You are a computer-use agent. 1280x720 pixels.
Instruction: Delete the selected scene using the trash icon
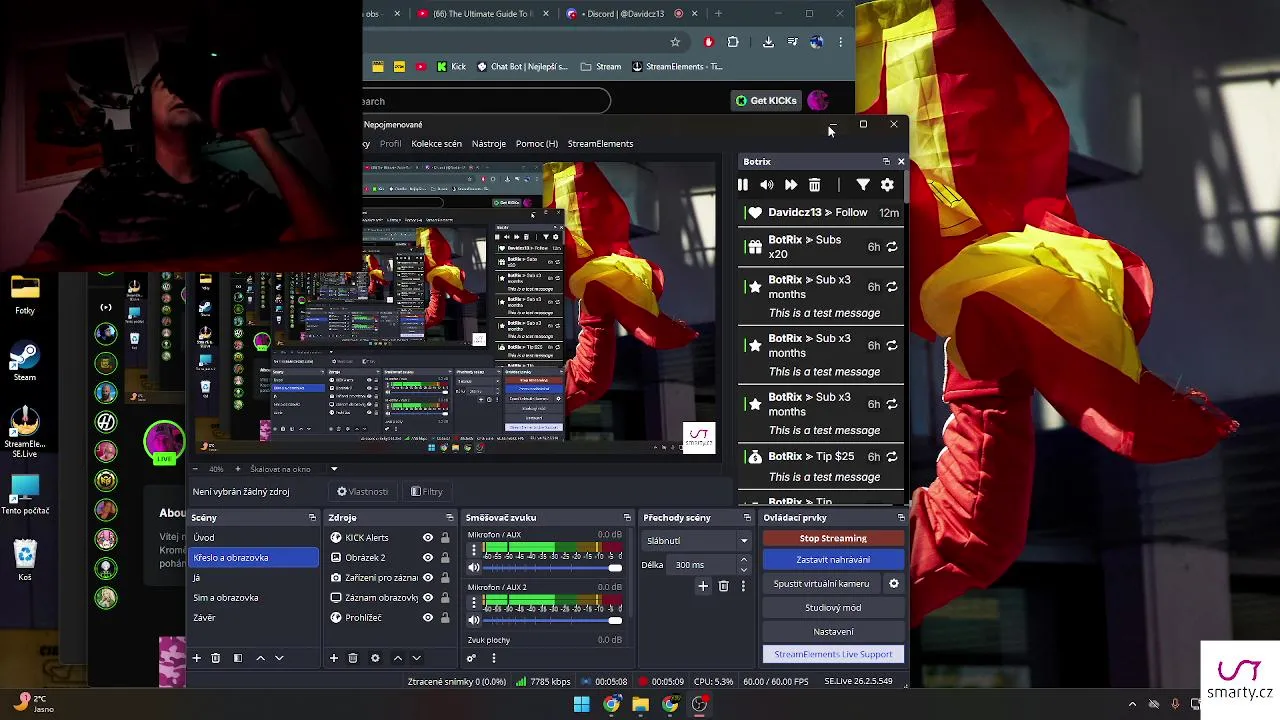point(215,658)
